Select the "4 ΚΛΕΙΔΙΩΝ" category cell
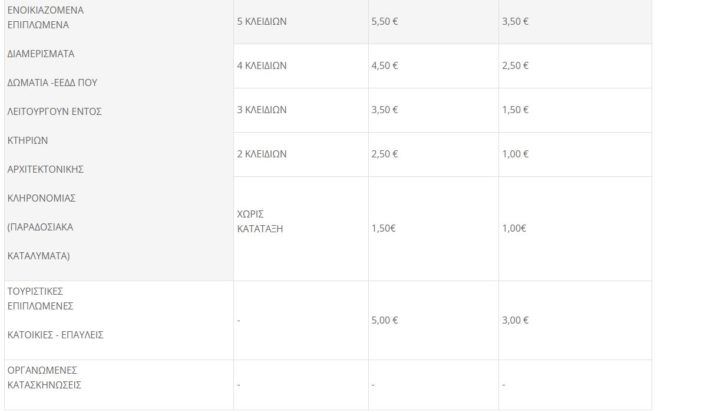 [264, 65]
